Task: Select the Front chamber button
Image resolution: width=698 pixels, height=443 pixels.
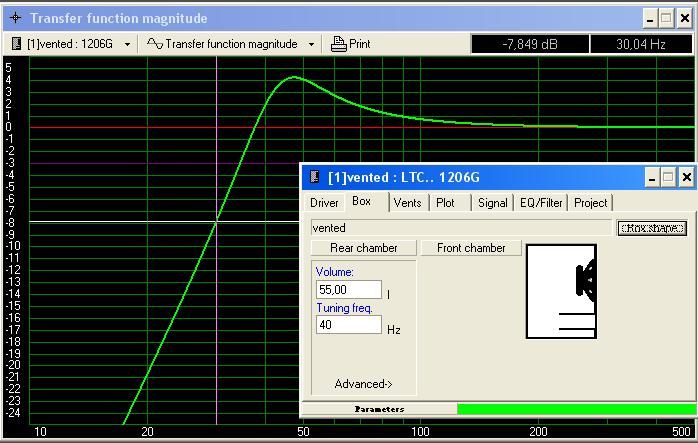Action: [471, 247]
